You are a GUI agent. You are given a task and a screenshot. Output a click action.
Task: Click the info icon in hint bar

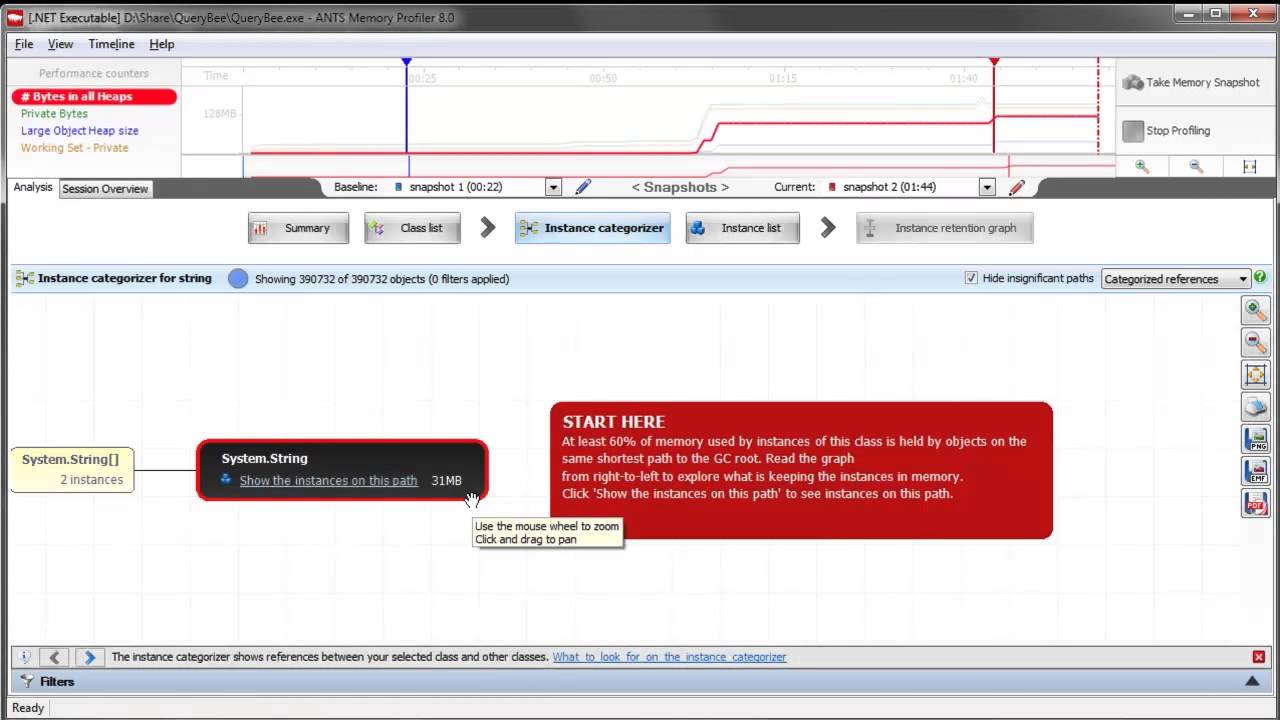(25, 657)
